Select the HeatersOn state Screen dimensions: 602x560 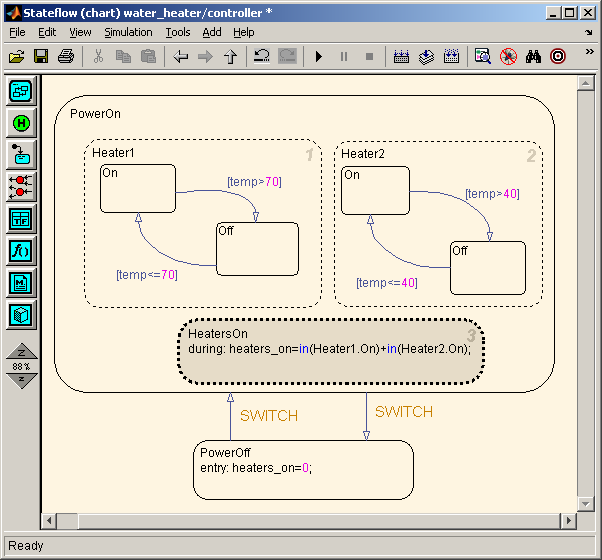pyautogui.click(x=331, y=351)
